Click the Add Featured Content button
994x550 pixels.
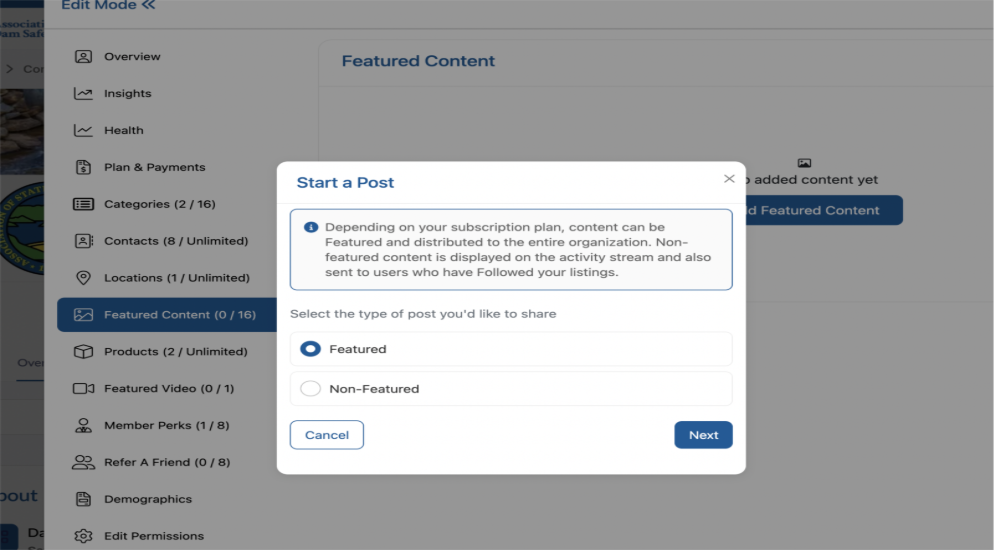pyautogui.click(x=819, y=211)
